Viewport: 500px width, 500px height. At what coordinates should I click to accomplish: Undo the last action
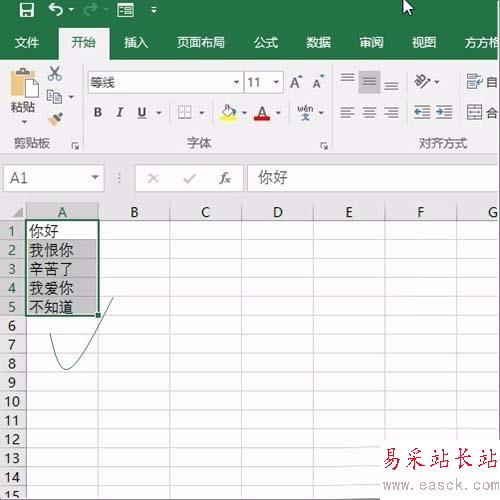pyautogui.click(x=55, y=9)
